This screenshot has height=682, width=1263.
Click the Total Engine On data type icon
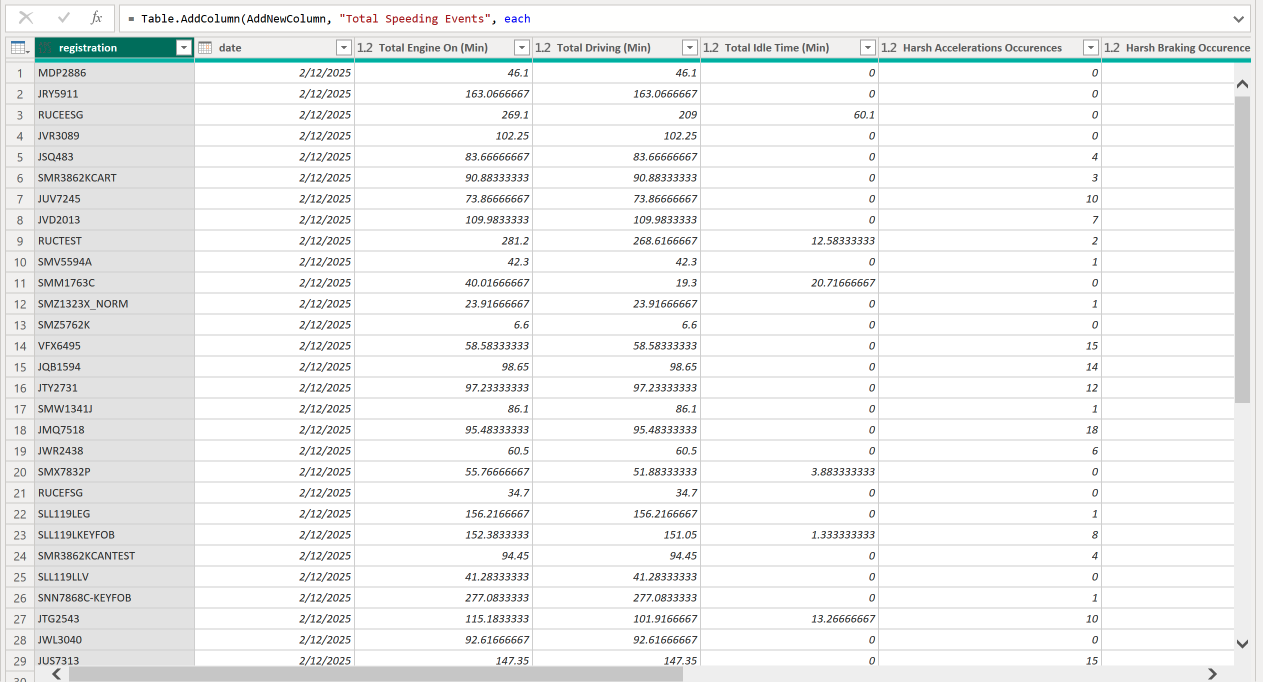click(365, 48)
